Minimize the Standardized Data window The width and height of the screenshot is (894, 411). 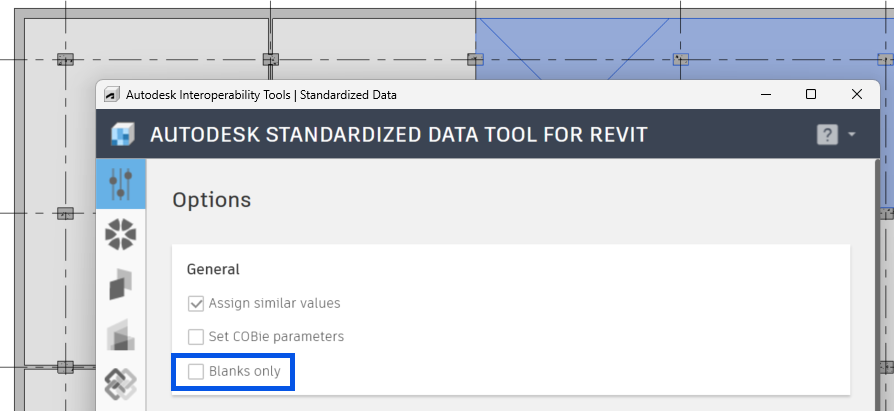tap(766, 95)
